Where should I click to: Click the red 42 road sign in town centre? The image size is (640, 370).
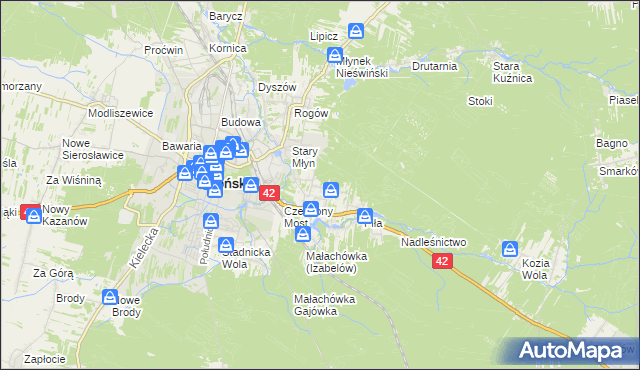(x=269, y=193)
